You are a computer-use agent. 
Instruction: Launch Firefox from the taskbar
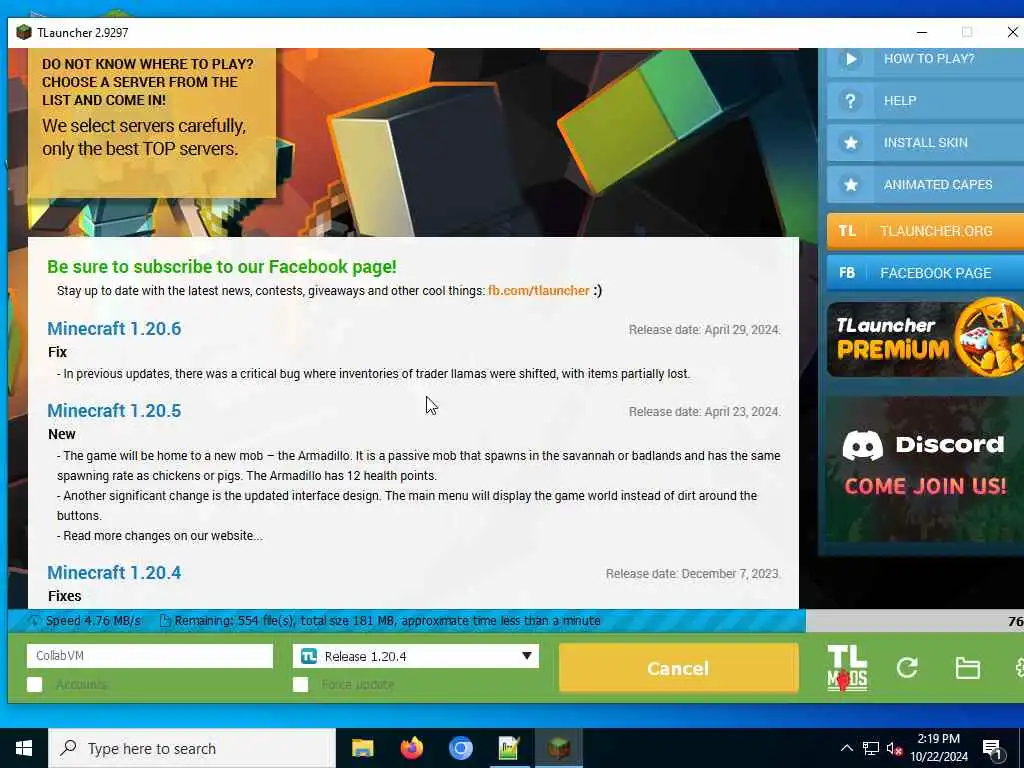click(x=411, y=748)
